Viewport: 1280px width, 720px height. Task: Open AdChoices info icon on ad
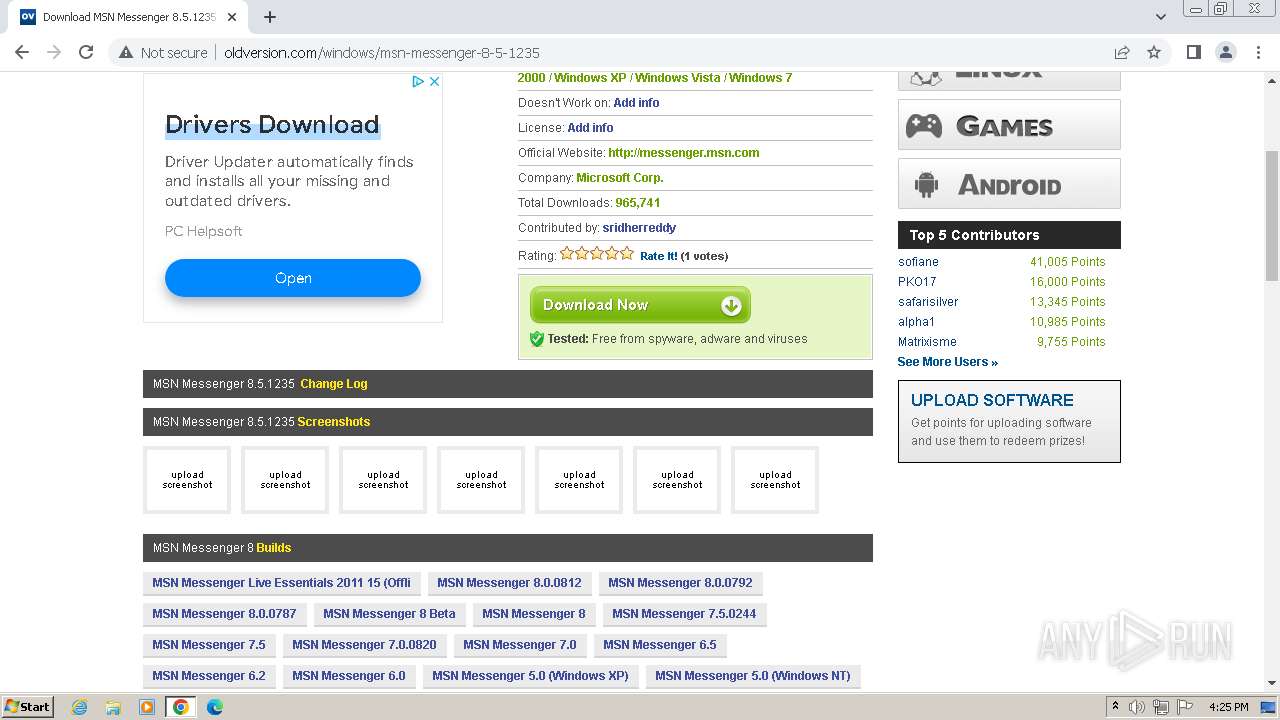tap(419, 82)
